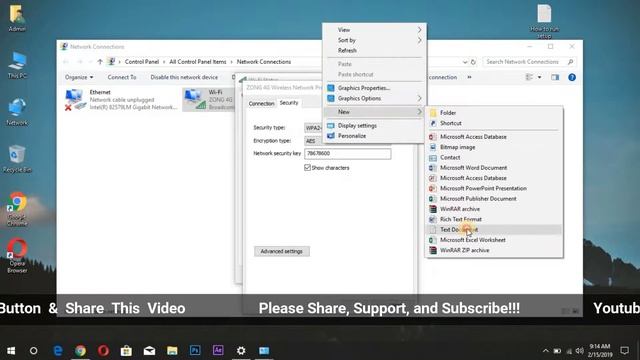Create new Microsoft Excel Worksheet

[x=494, y=240]
